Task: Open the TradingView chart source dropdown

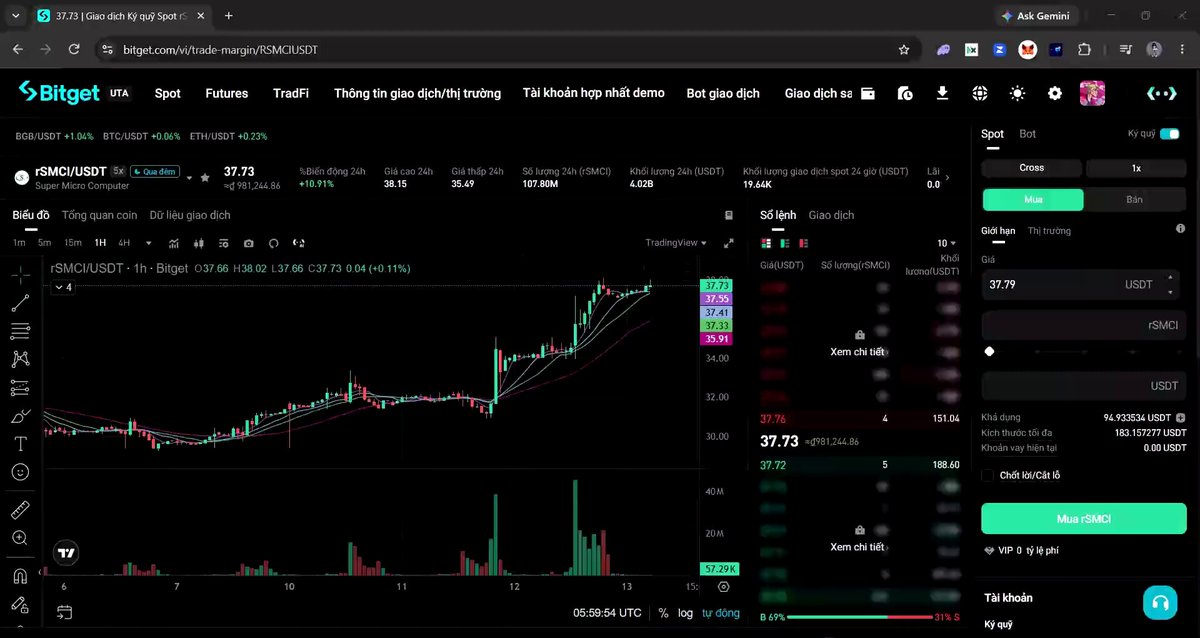Action: point(676,243)
